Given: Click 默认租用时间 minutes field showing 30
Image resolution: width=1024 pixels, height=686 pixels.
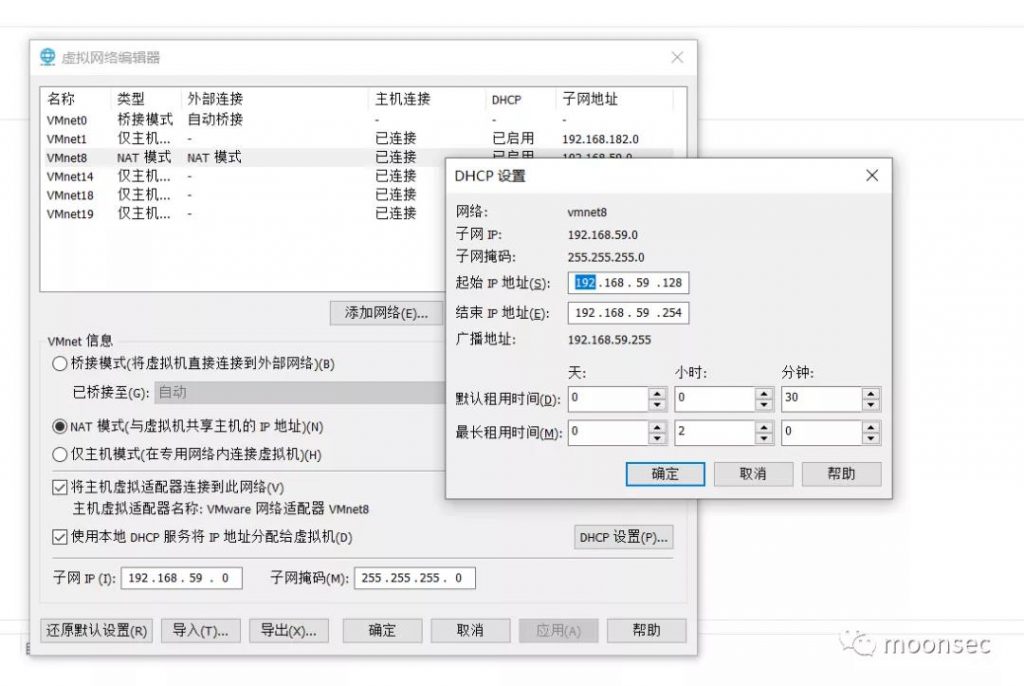Looking at the screenshot, I should tap(822, 399).
